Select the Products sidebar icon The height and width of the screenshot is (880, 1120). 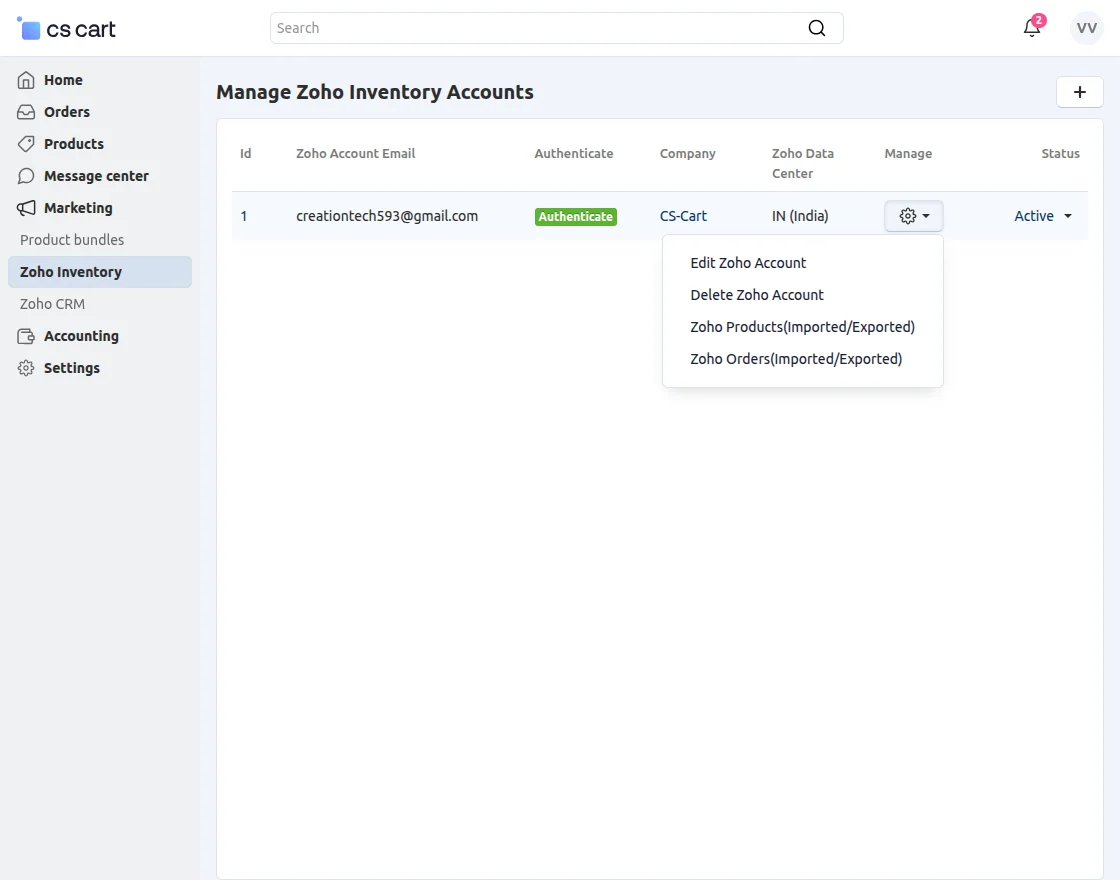coord(25,144)
